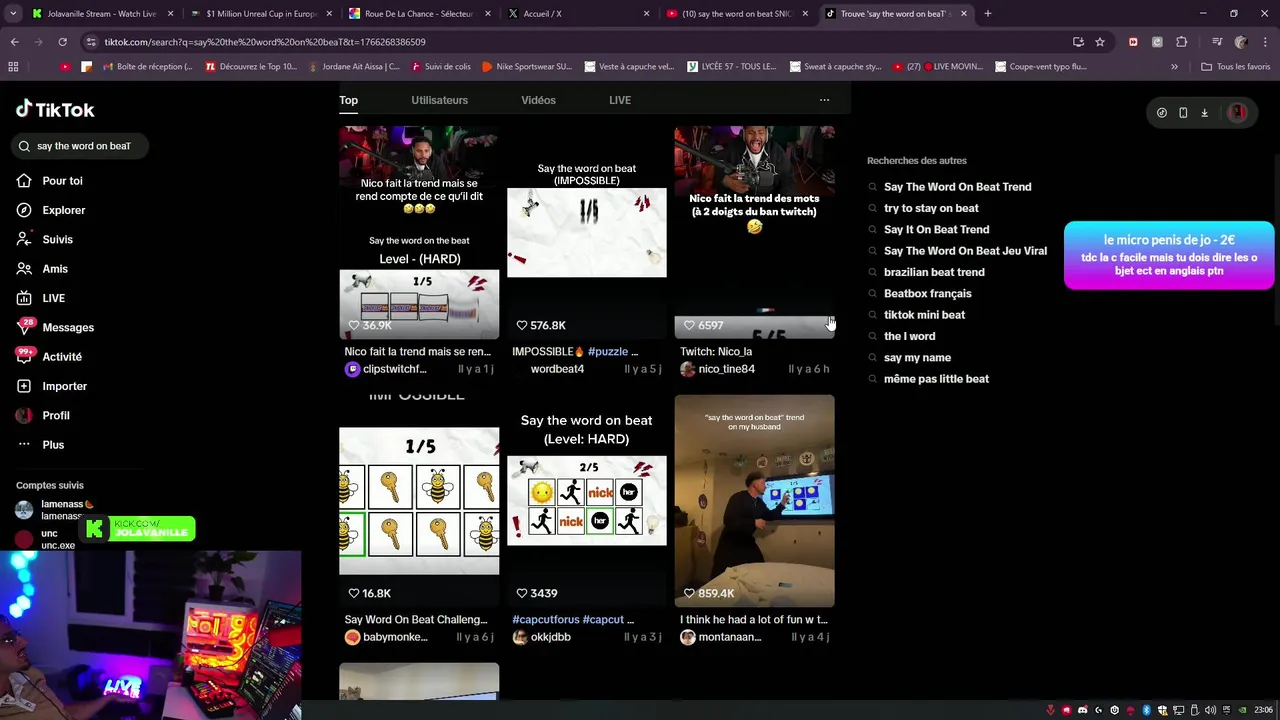This screenshot has height=720, width=1280.
Task: Bookmark this page with star icon
Action: click(x=1100, y=42)
